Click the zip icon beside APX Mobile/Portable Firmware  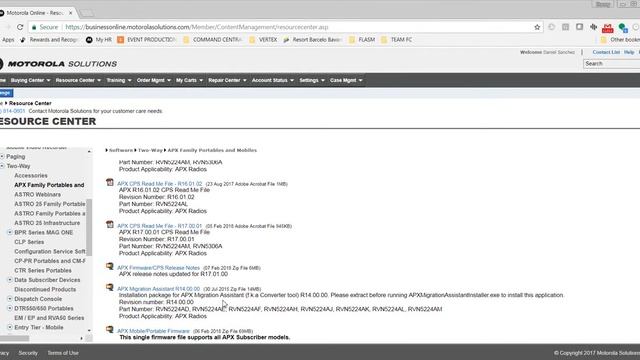pos(110,329)
